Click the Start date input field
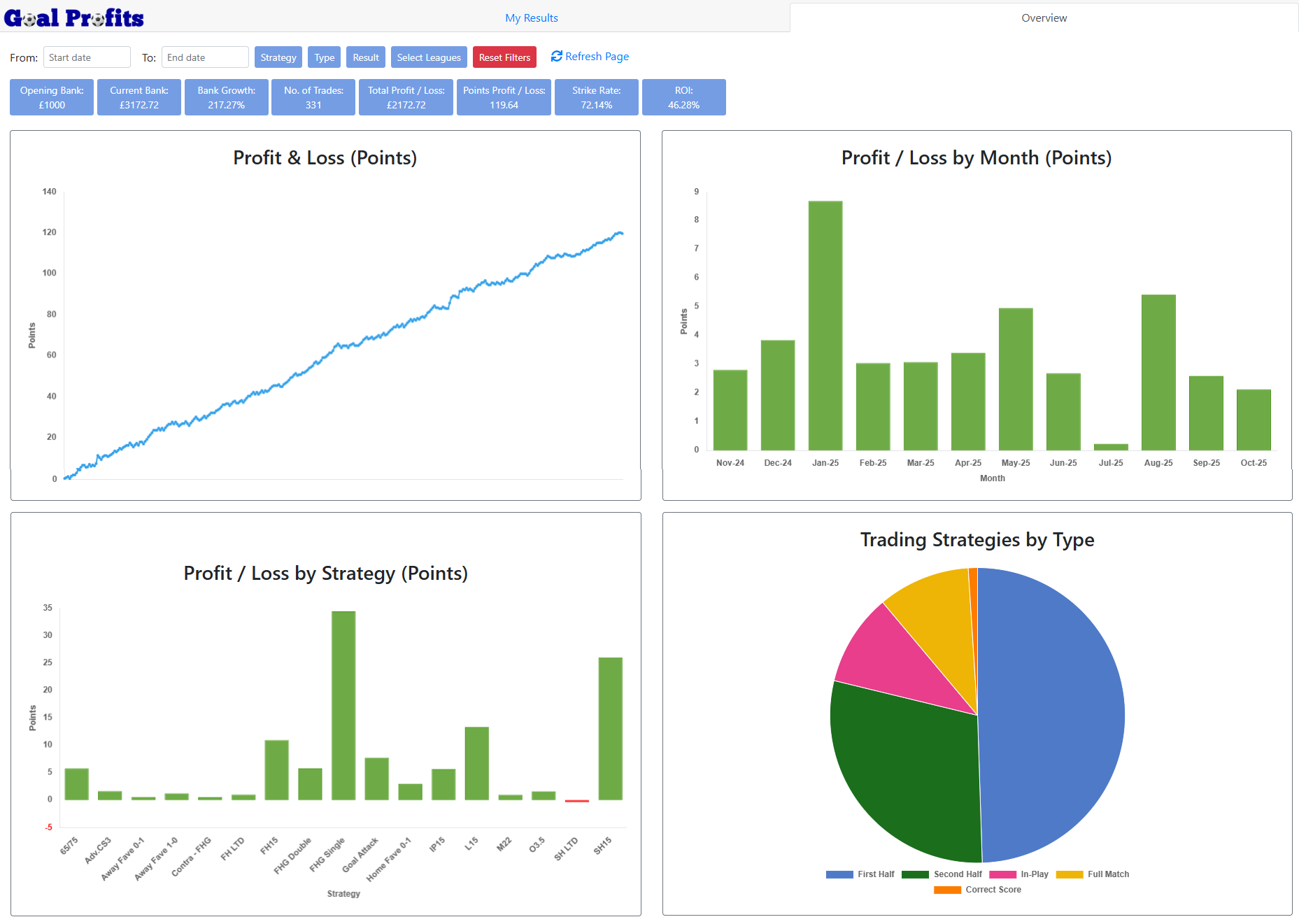This screenshot has height=924, width=1299. [x=87, y=57]
